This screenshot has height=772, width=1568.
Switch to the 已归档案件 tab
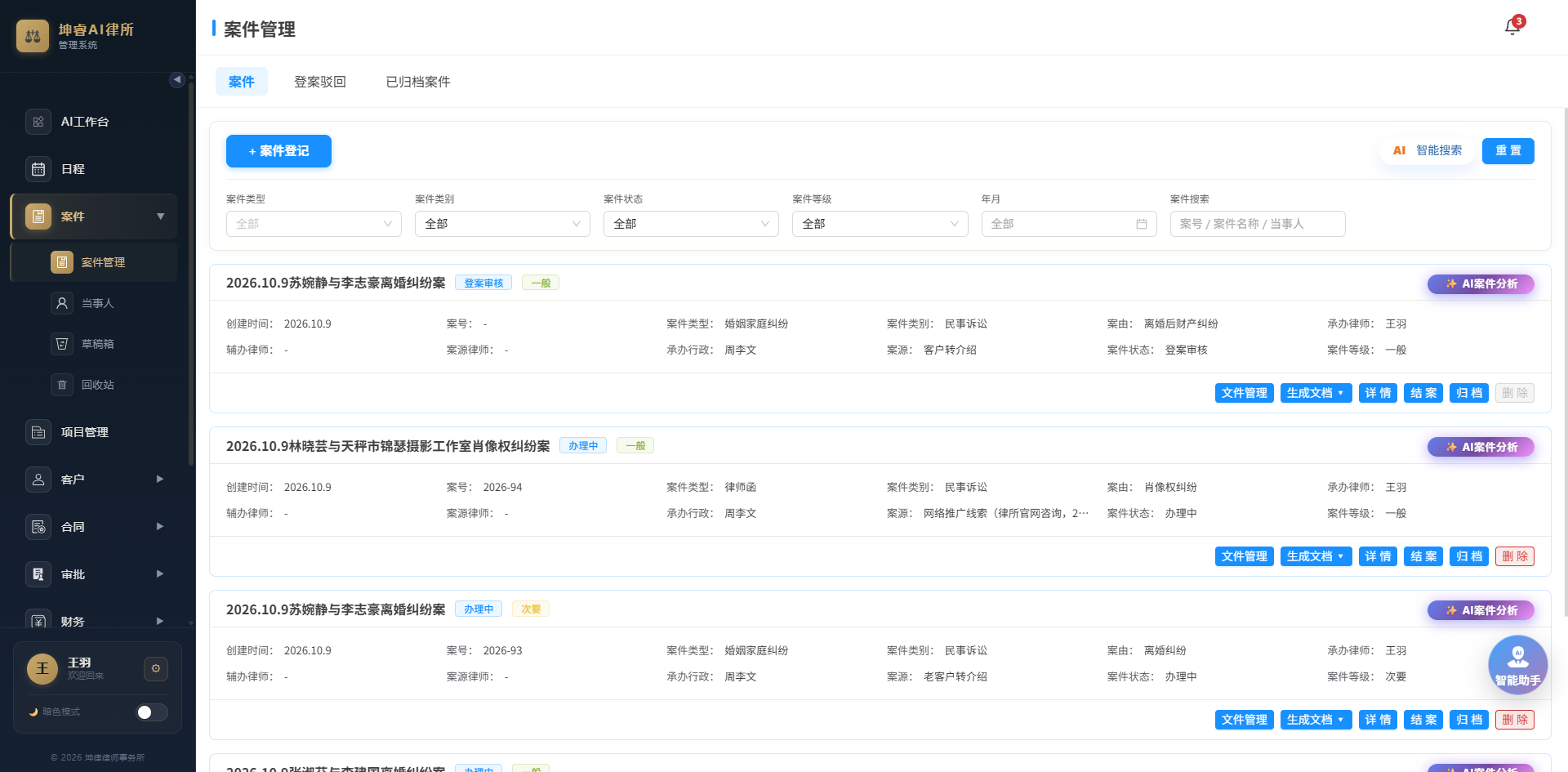tap(418, 82)
